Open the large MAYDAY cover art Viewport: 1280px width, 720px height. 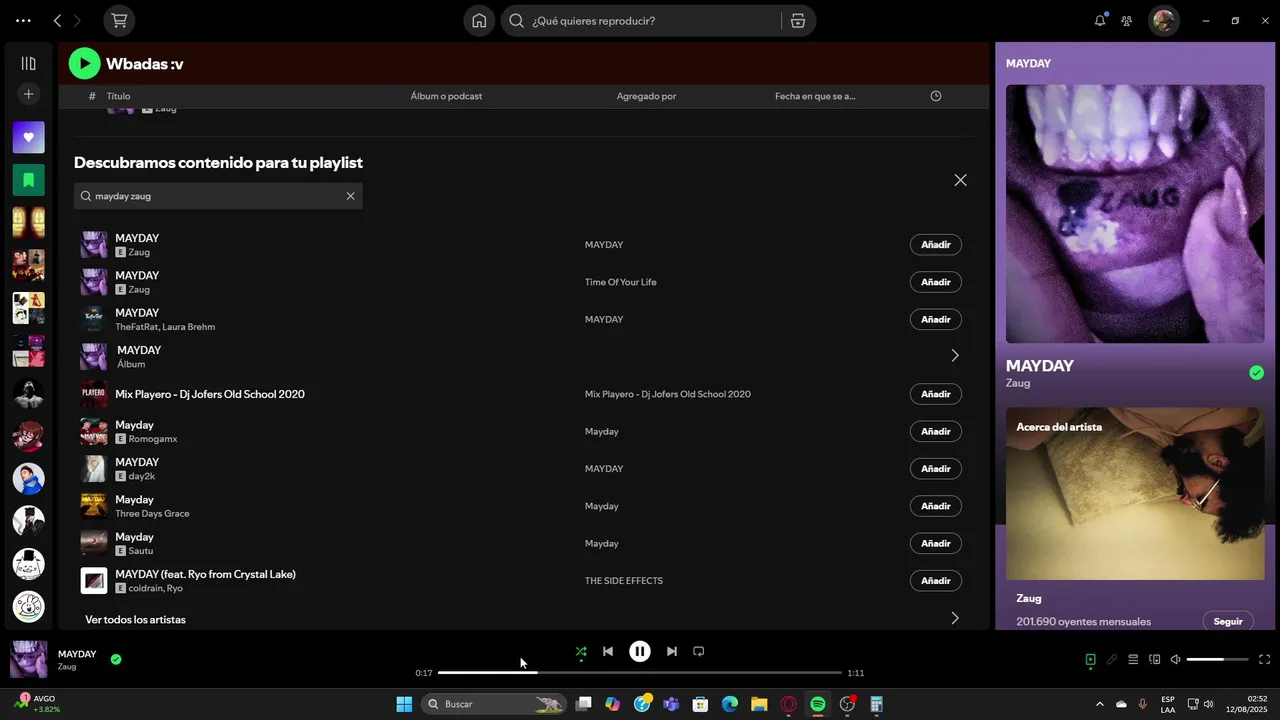(1135, 213)
